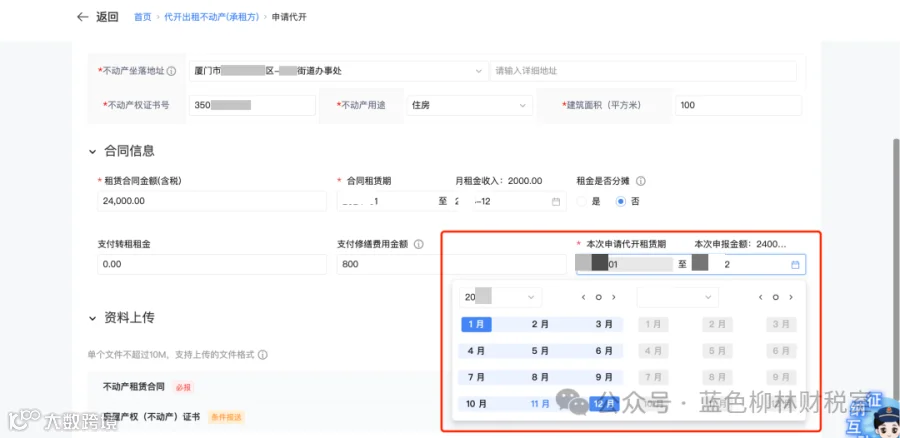Screen dimensions: 900x438
Task: Click the calendar icon in 本次申请代开租赁期 field
Action: [795, 265]
